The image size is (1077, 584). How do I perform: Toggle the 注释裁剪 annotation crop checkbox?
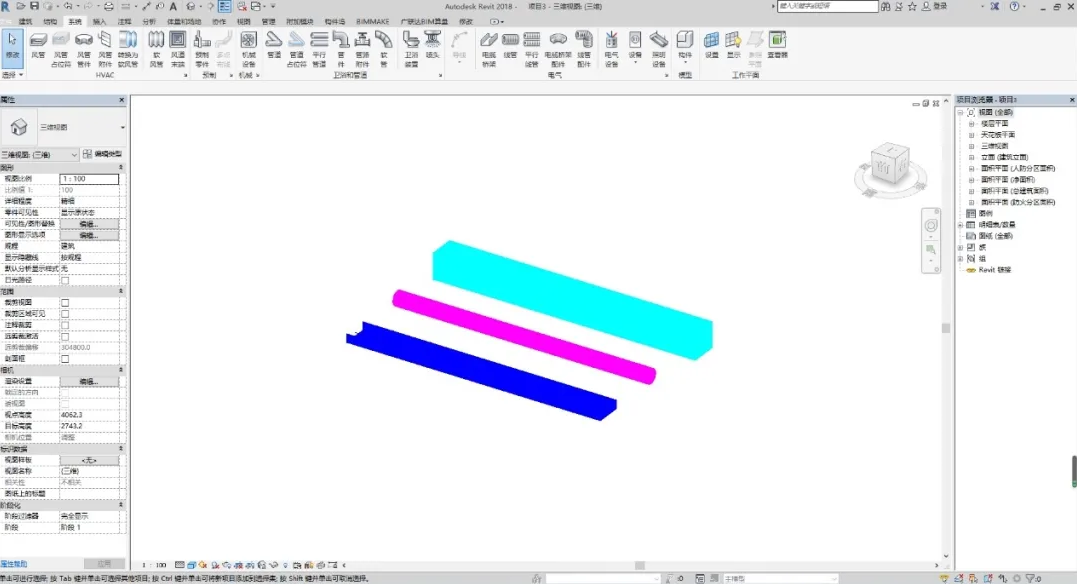coord(65,325)
